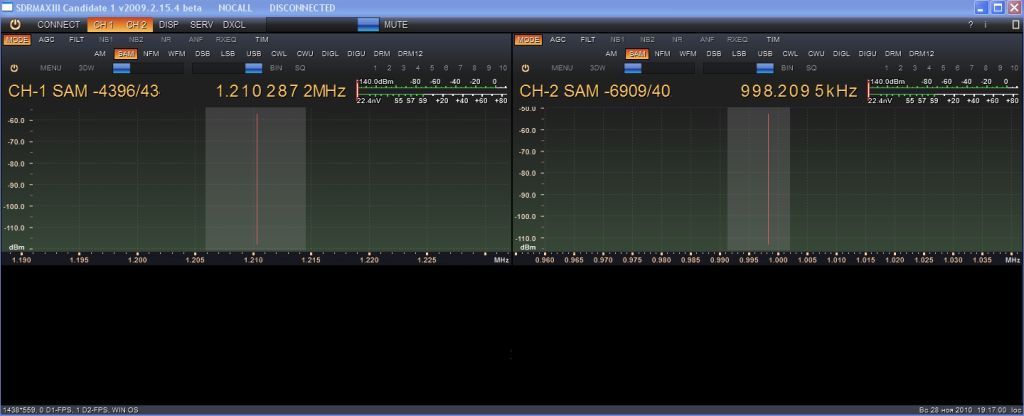This screenshot has height=416, width=1024.
Task: Click the master volume slider next to MUTE
Action: [x=368, y=24]
